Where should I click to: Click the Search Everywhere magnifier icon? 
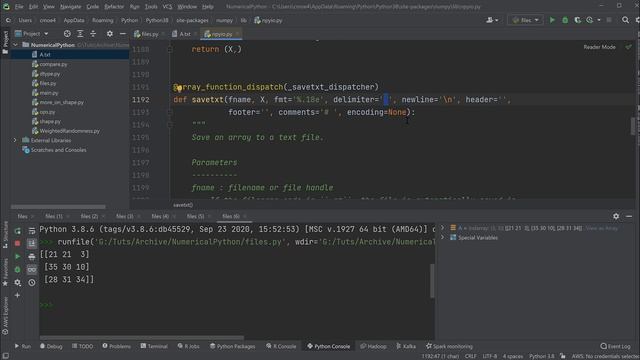pos(625,20)
